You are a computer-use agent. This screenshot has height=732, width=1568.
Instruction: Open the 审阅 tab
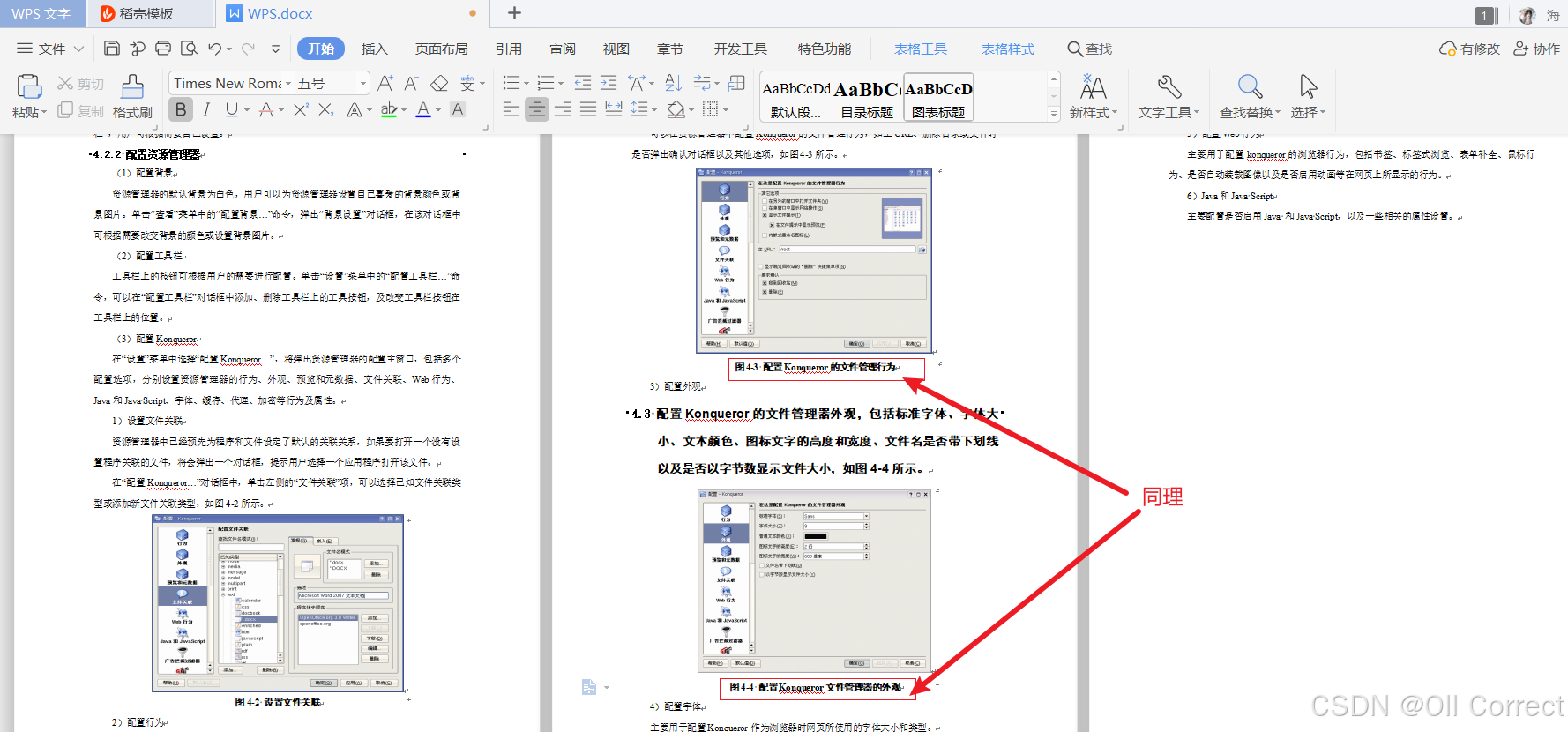click(x=563, y=49)
